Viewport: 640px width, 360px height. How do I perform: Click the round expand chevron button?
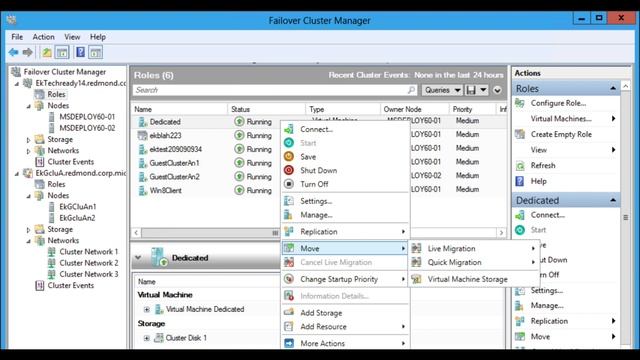(497, 90)
